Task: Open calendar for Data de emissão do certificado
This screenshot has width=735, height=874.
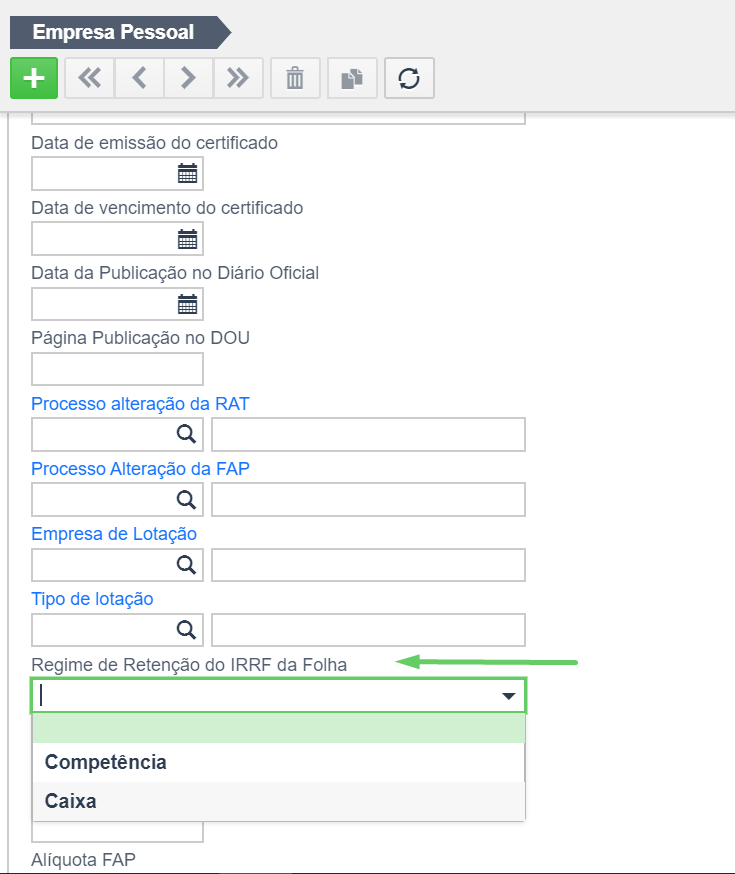Action: coord(187,174)
